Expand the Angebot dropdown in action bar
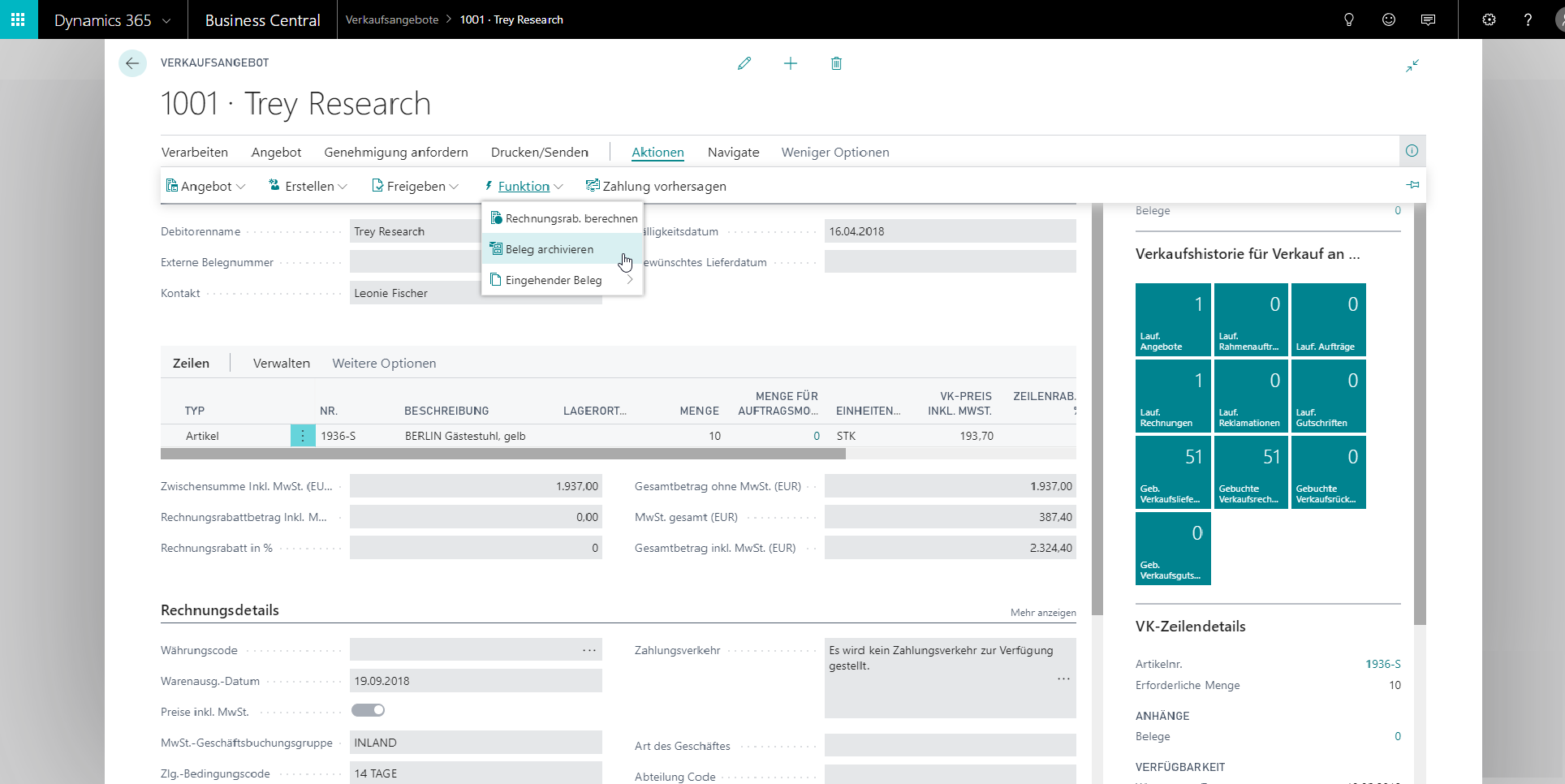Viewport: 1565px width, 784px height. pos(205,186)
